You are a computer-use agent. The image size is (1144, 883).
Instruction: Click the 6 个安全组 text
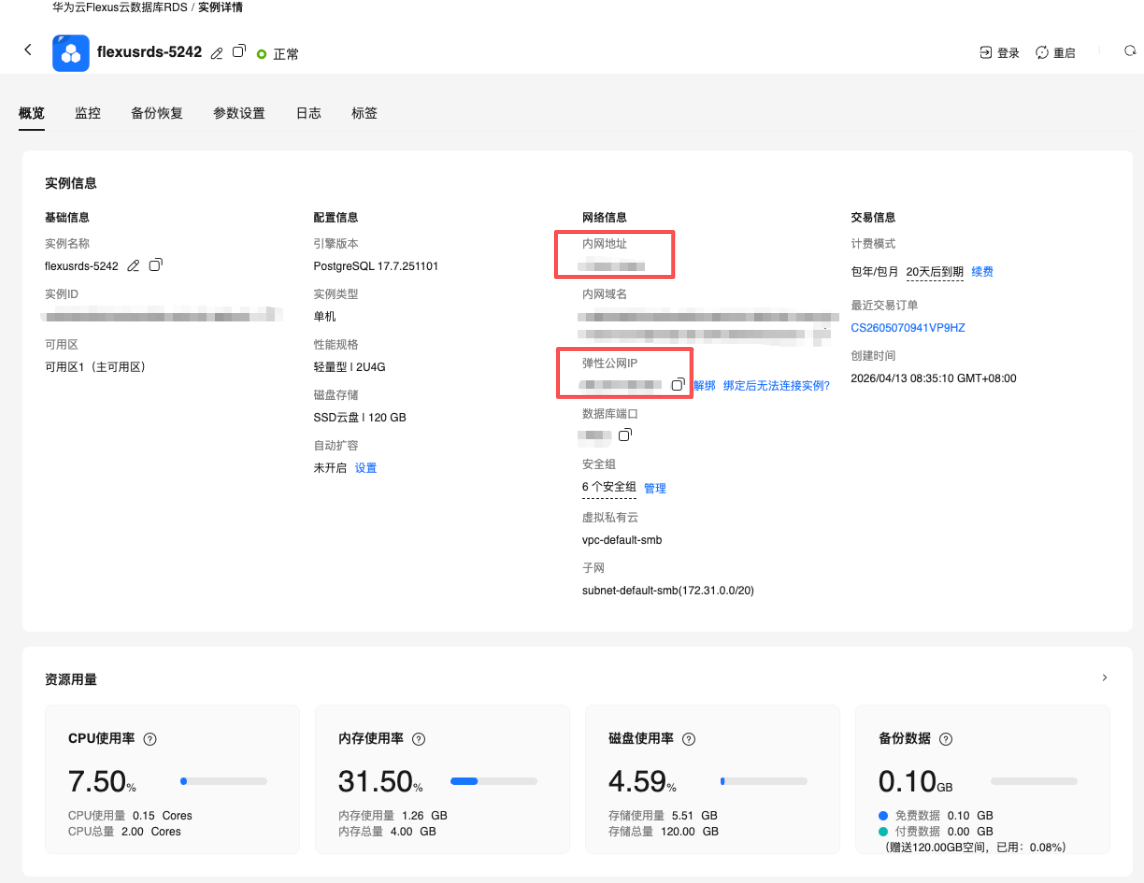(609, 487)
